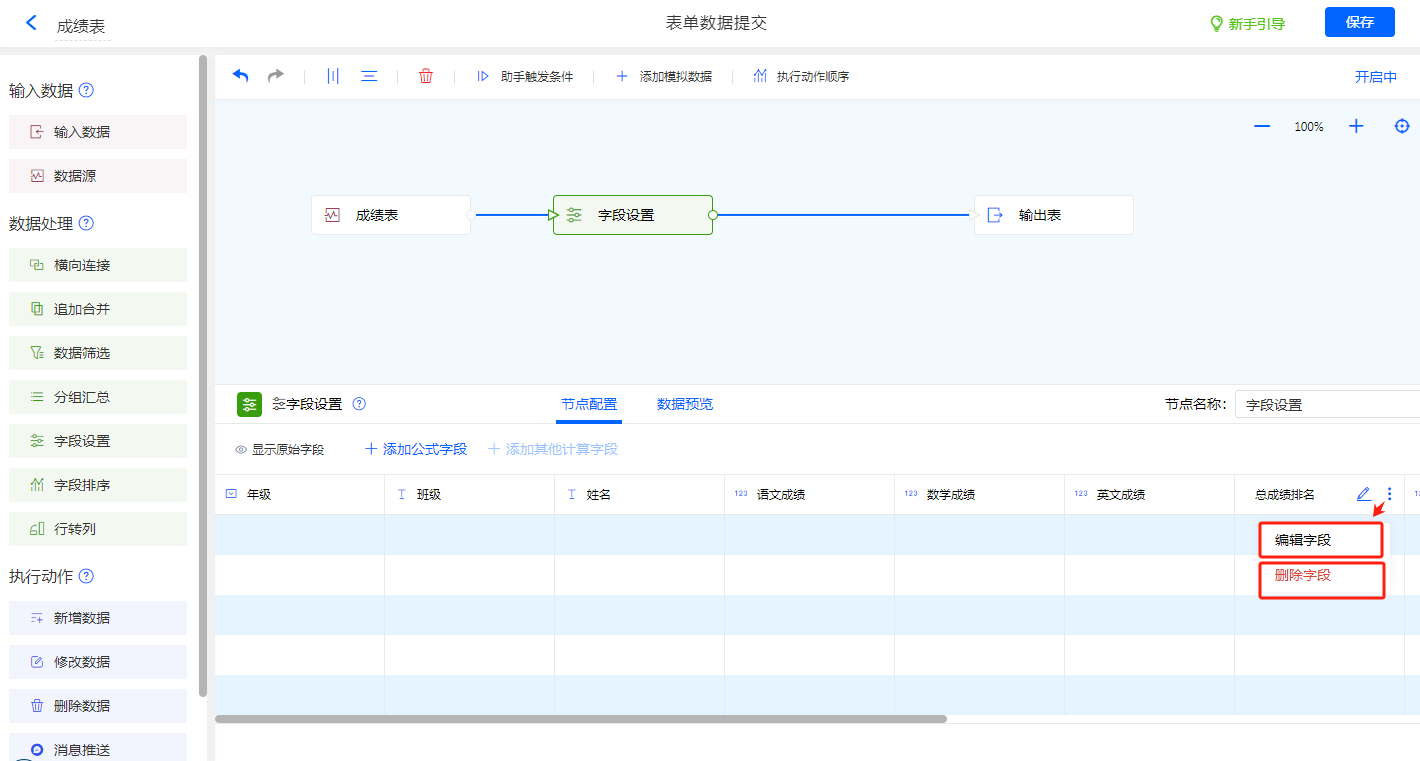
Task: Click help icon next to 输入数据
Action: (86, 90)
